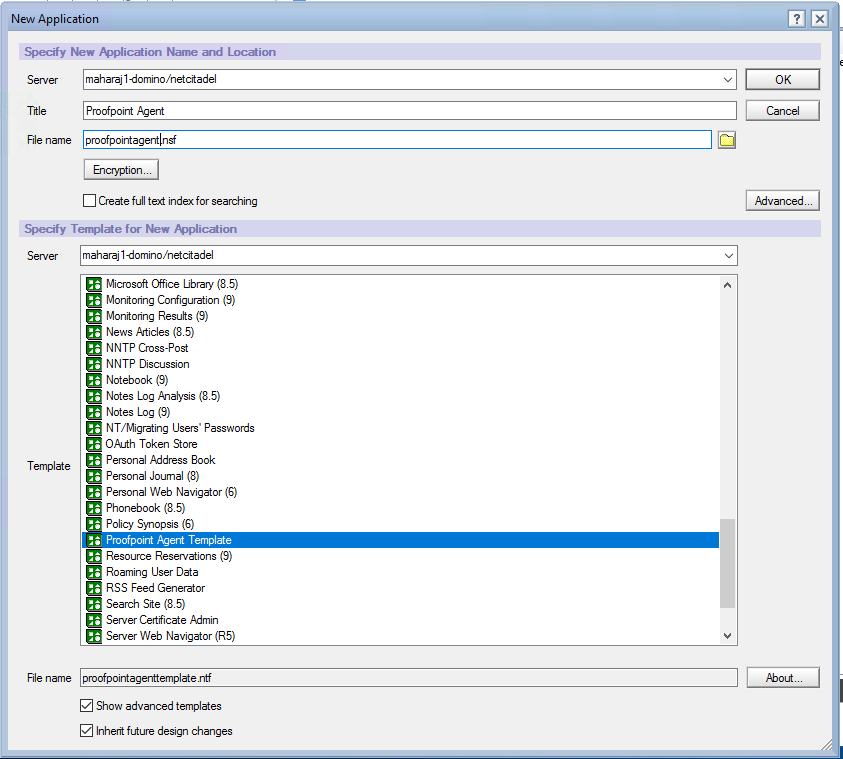The height and width of the screenshot is (759, 843).
Task: Open the Advanced options
Action: [783, 201]
